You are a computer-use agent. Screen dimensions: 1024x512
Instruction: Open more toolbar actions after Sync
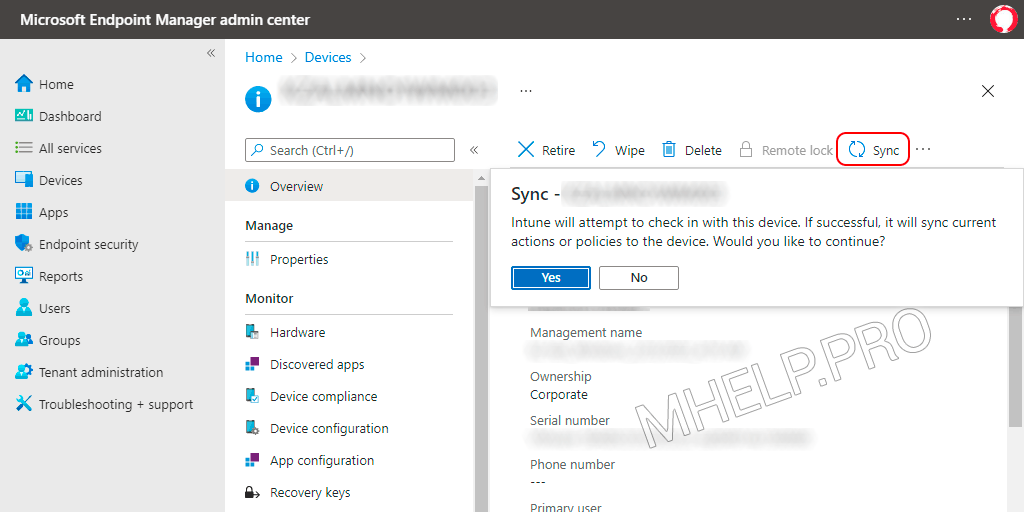(x=923, y=150)
